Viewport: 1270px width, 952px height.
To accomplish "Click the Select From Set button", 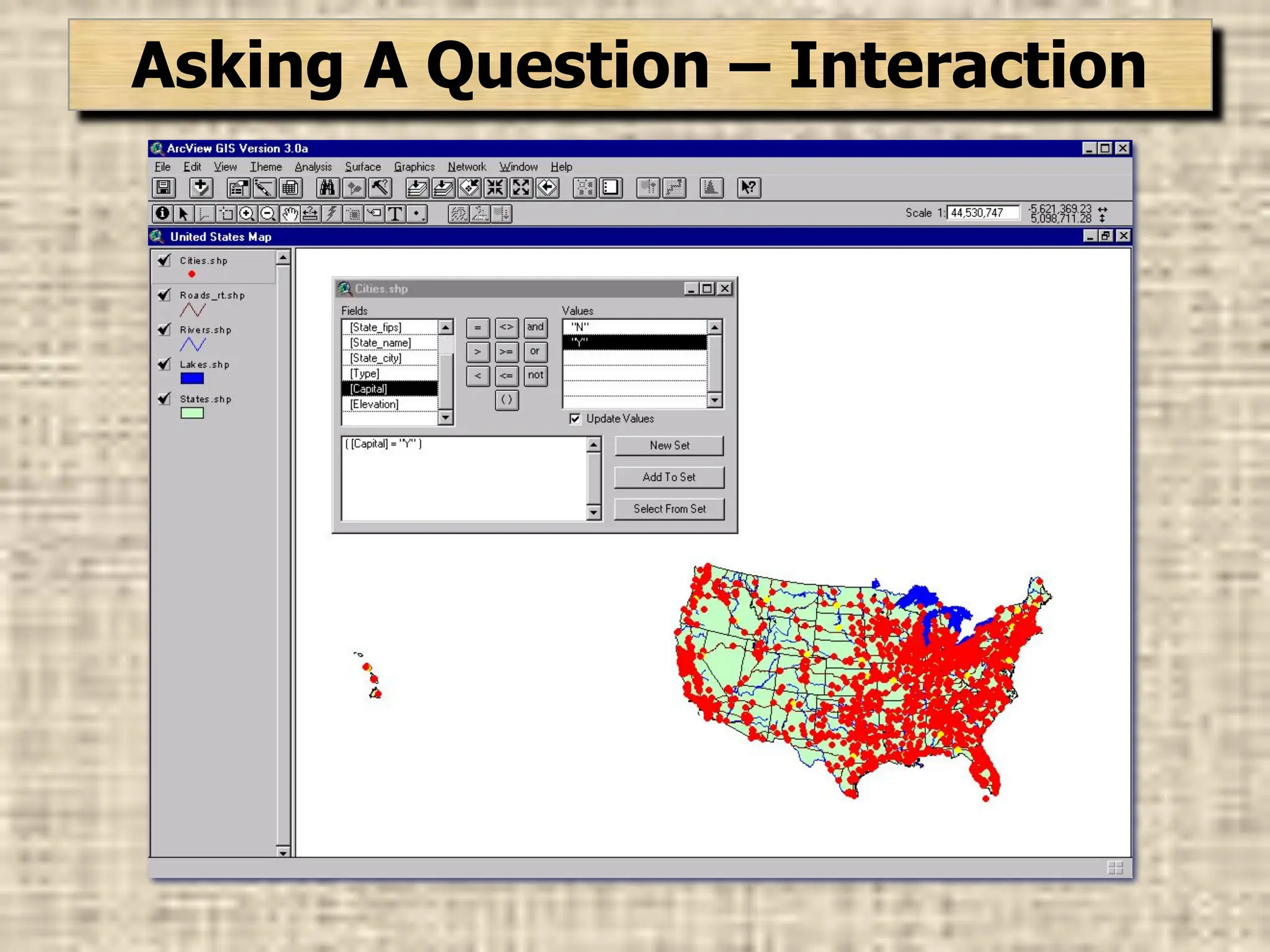I will (669, 509).
